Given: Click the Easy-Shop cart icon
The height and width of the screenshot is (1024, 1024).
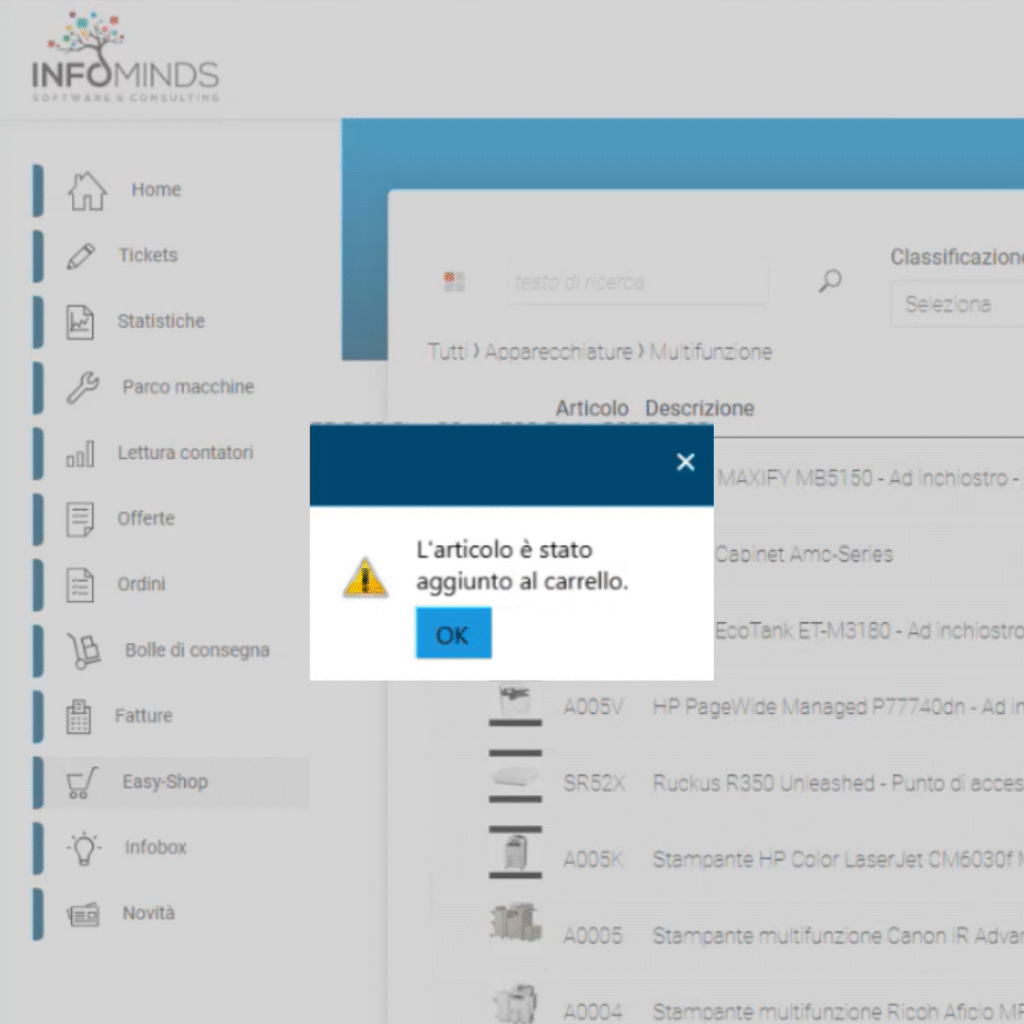Looking at the screenshot, I should click(x=82, y=782).
